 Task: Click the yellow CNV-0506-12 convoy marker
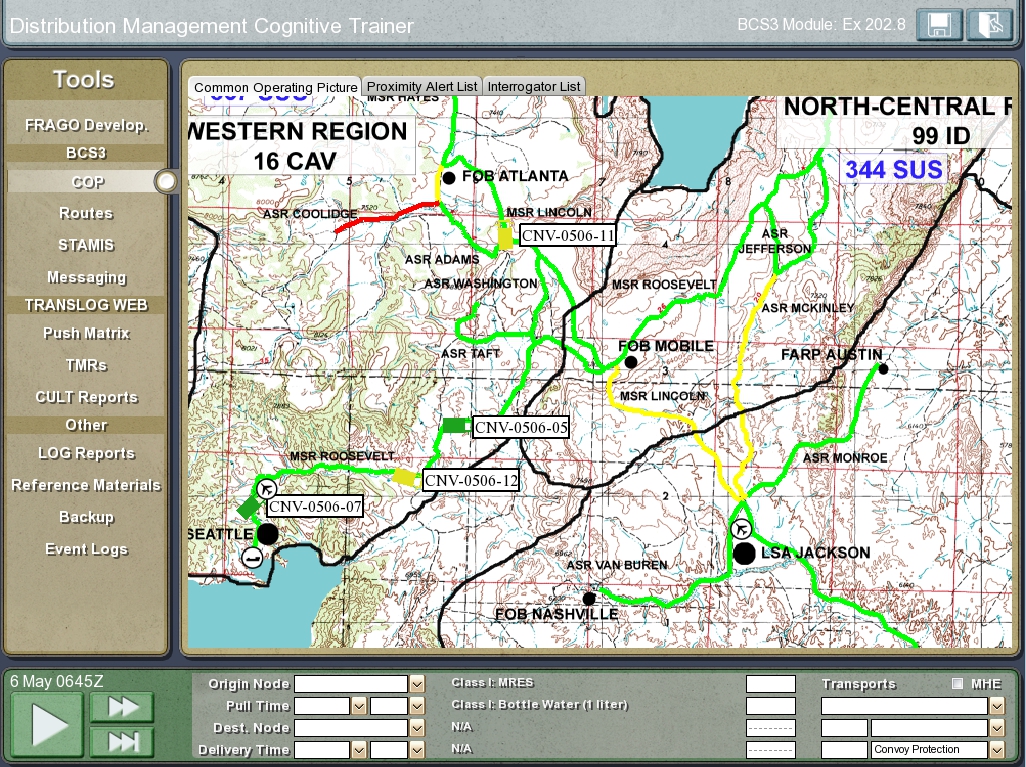pyautogui.click(x=405, y=478)
